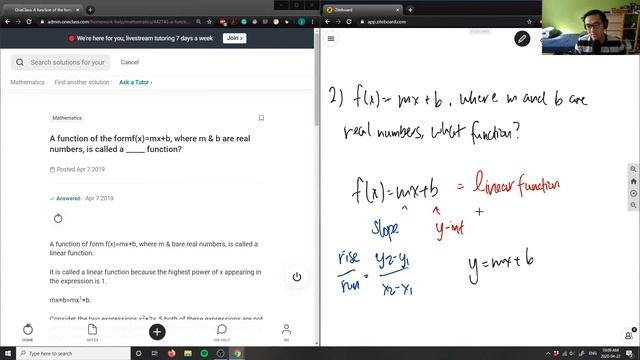The height and width of the screenshot is (360, 640).
Task: Star the OneClass page in address bar
Action: 209,22
